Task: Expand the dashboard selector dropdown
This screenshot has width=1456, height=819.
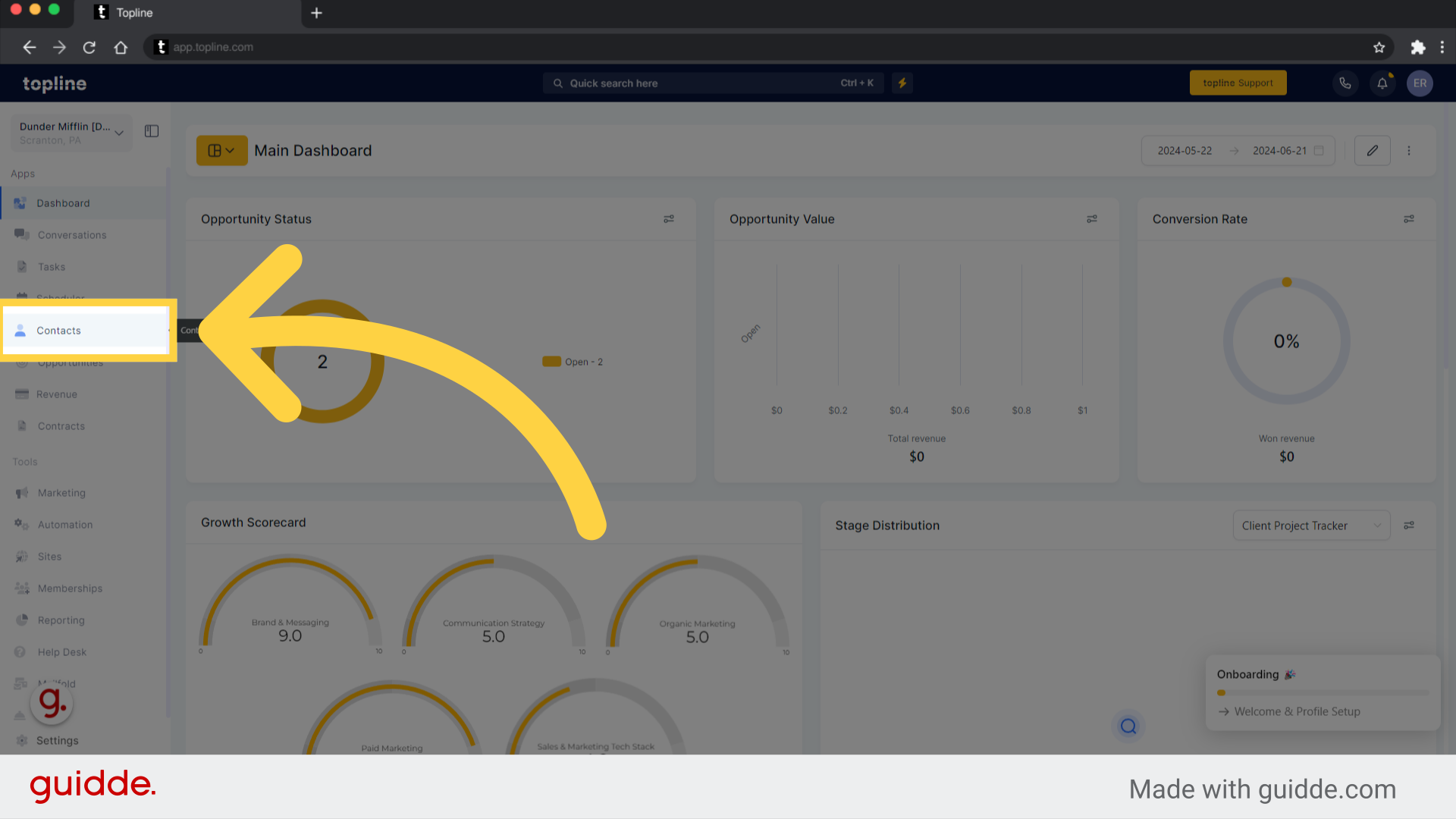Action: (x=219, y=150)
